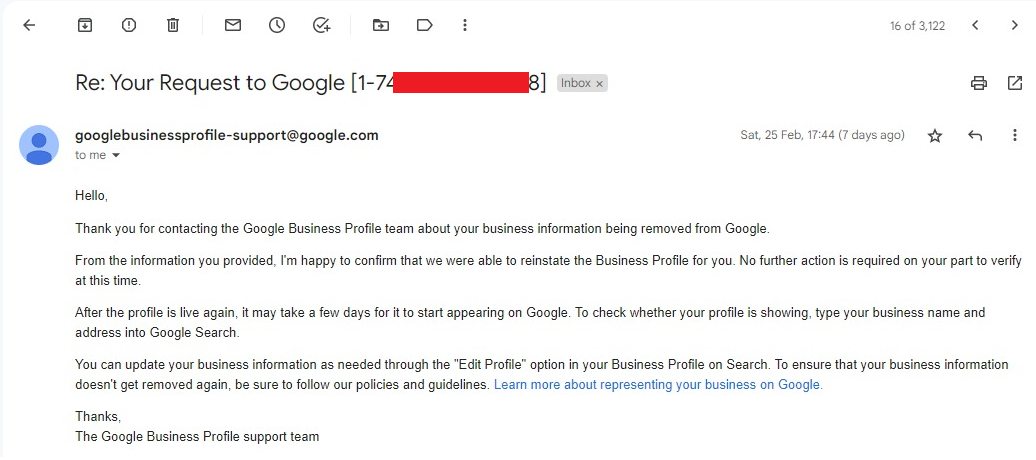
Task: Remove the Inbox label from conversation
Action: tap(600, 84)
